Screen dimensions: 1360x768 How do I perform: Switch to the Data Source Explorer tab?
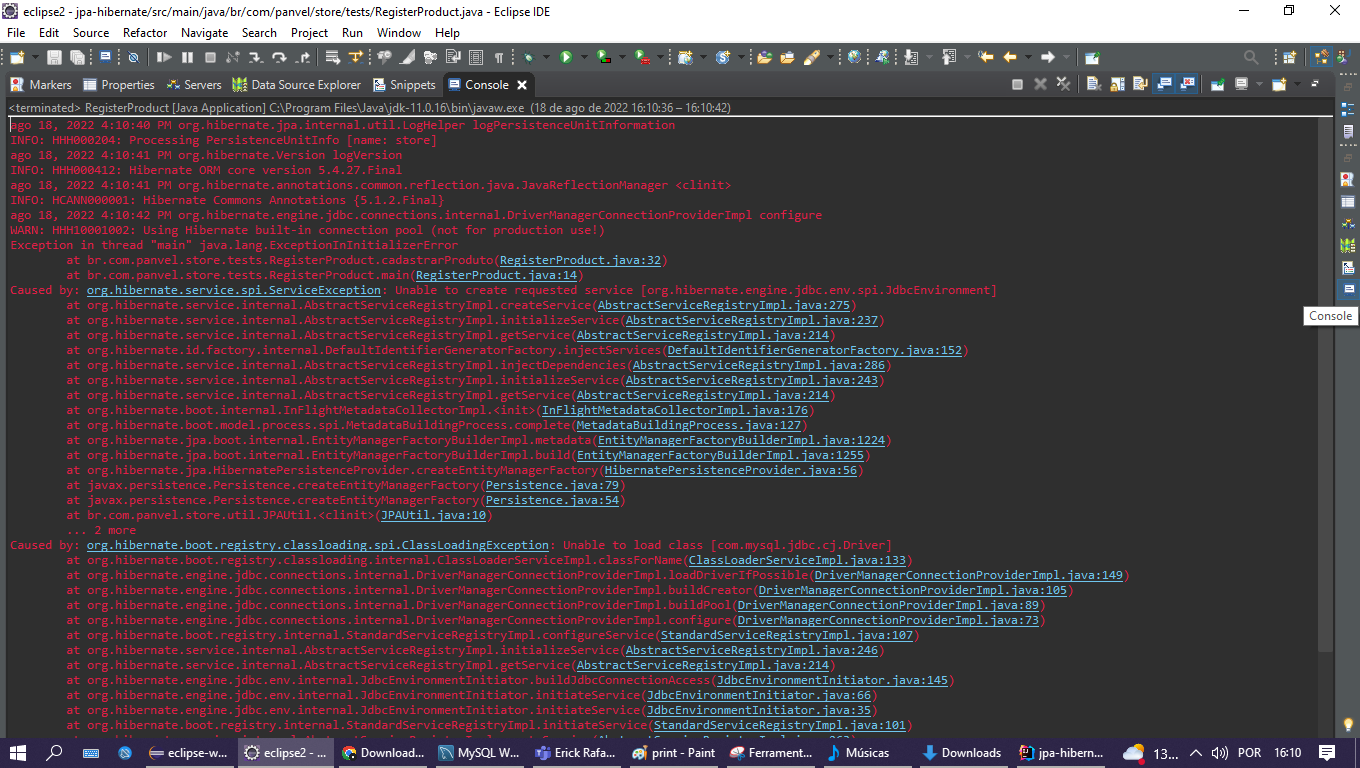pos(296,85)
